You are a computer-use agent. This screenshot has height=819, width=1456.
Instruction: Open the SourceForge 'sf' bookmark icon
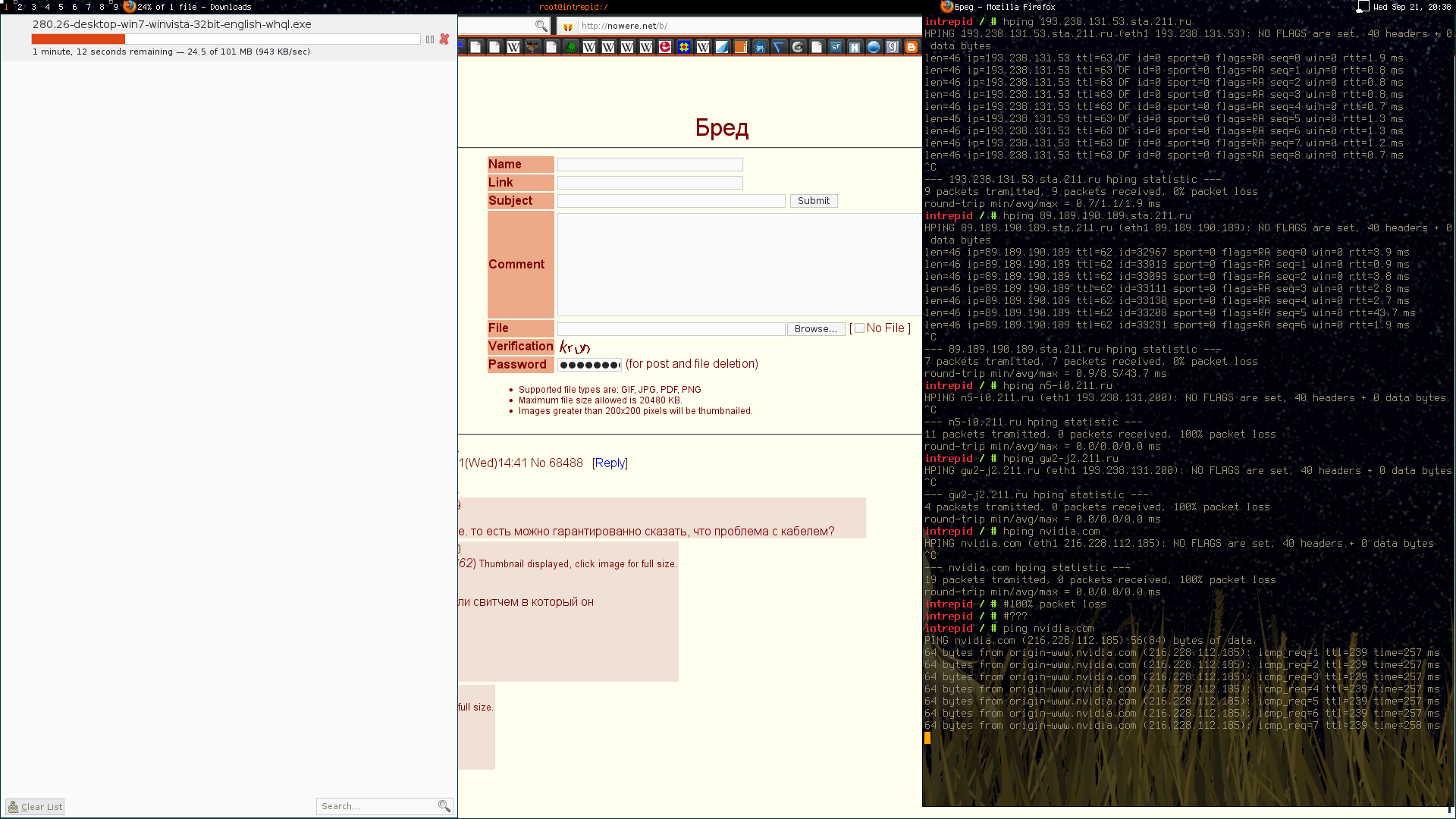836,47
